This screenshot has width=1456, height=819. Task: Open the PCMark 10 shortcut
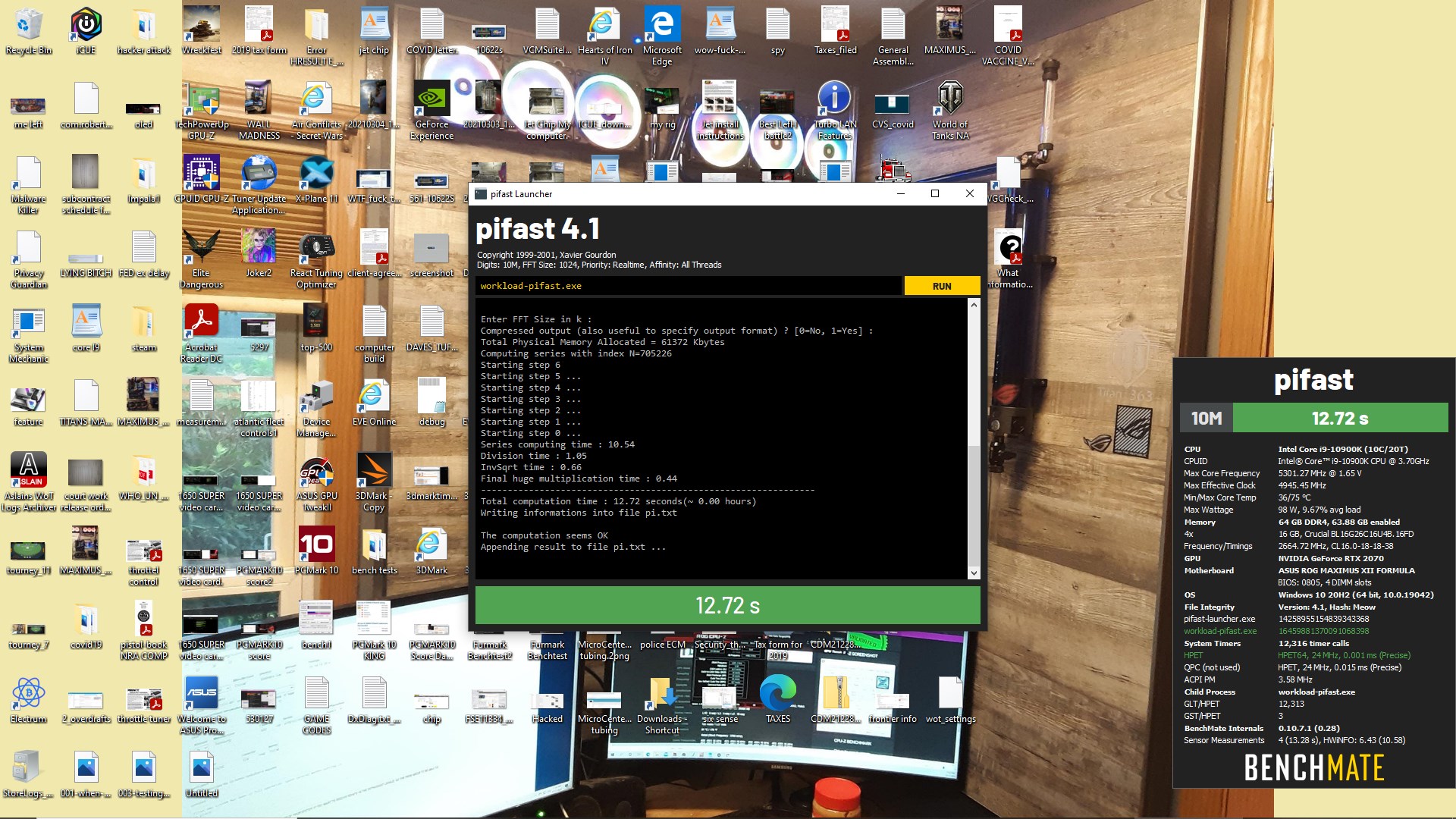pyautogui.click(x=316, y=551)
